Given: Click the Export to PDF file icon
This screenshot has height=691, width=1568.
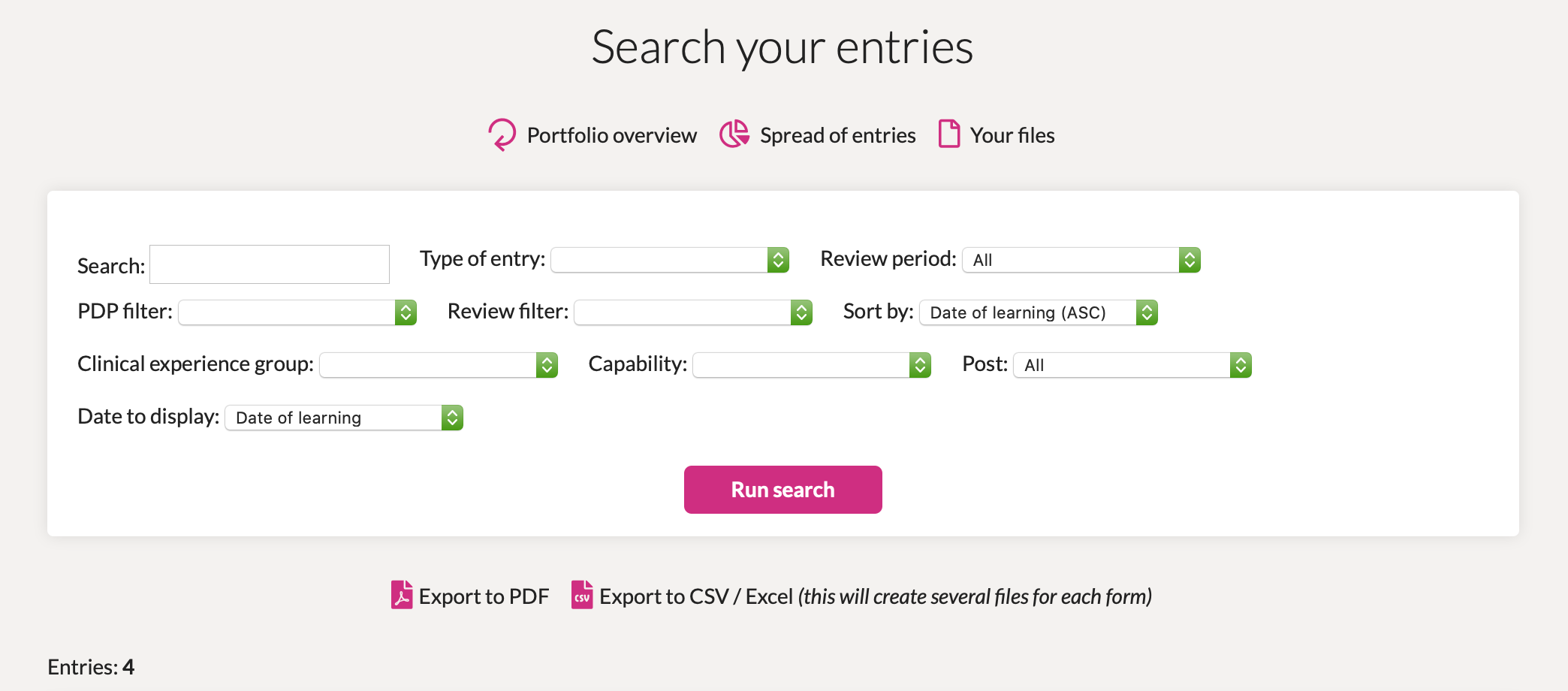Looking at the screenshot, I should coord(402,595).
